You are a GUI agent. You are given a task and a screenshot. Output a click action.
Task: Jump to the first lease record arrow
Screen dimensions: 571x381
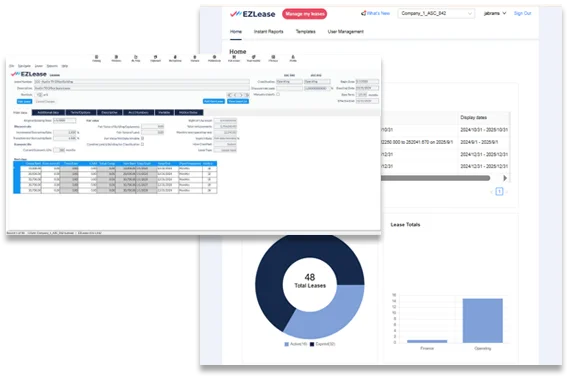pyautogui.click(x=230, y=95)
